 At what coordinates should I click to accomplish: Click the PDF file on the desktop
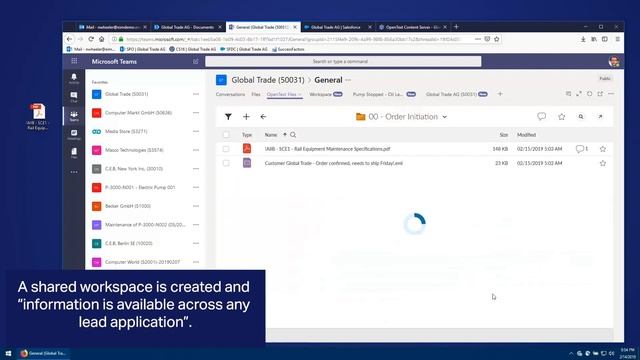[38, 117]
